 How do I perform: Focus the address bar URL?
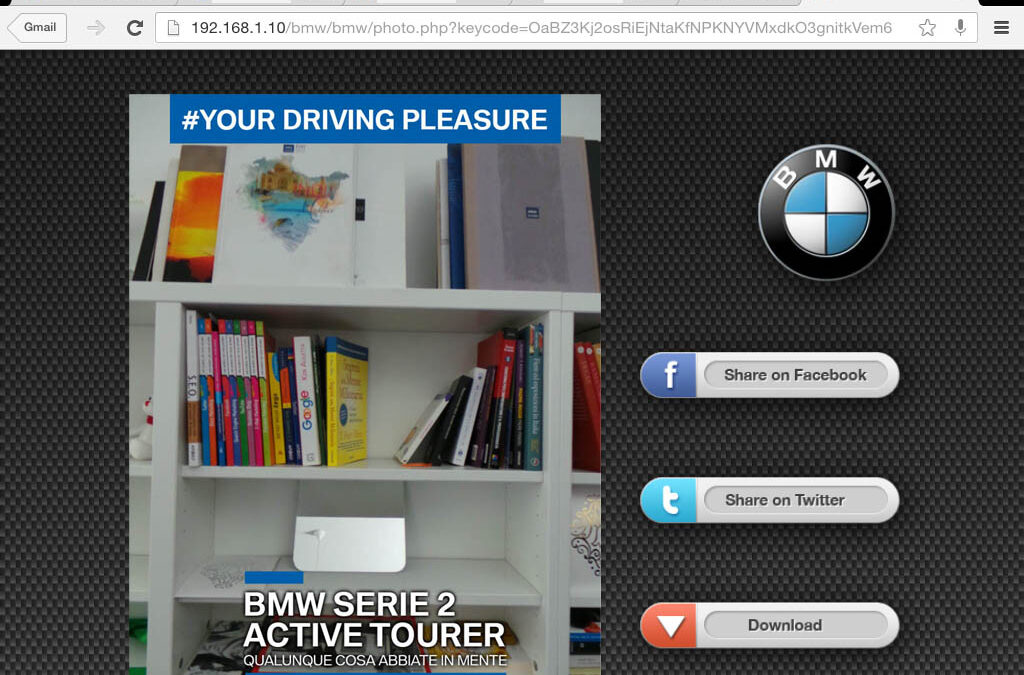click(541, 28)
